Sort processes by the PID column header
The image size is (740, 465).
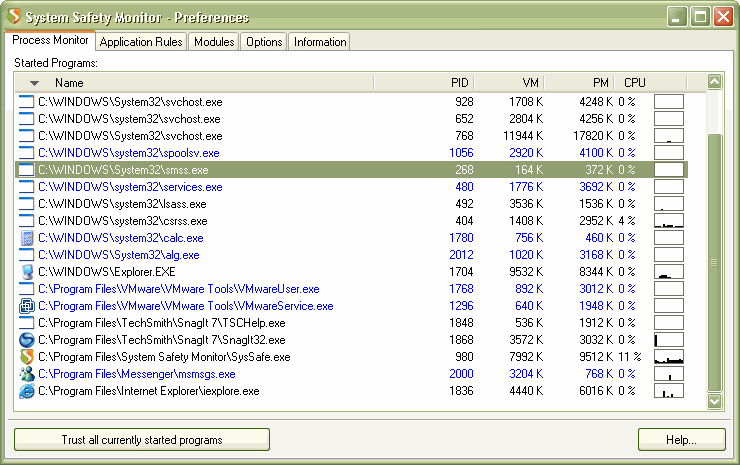tap(459, 83)
